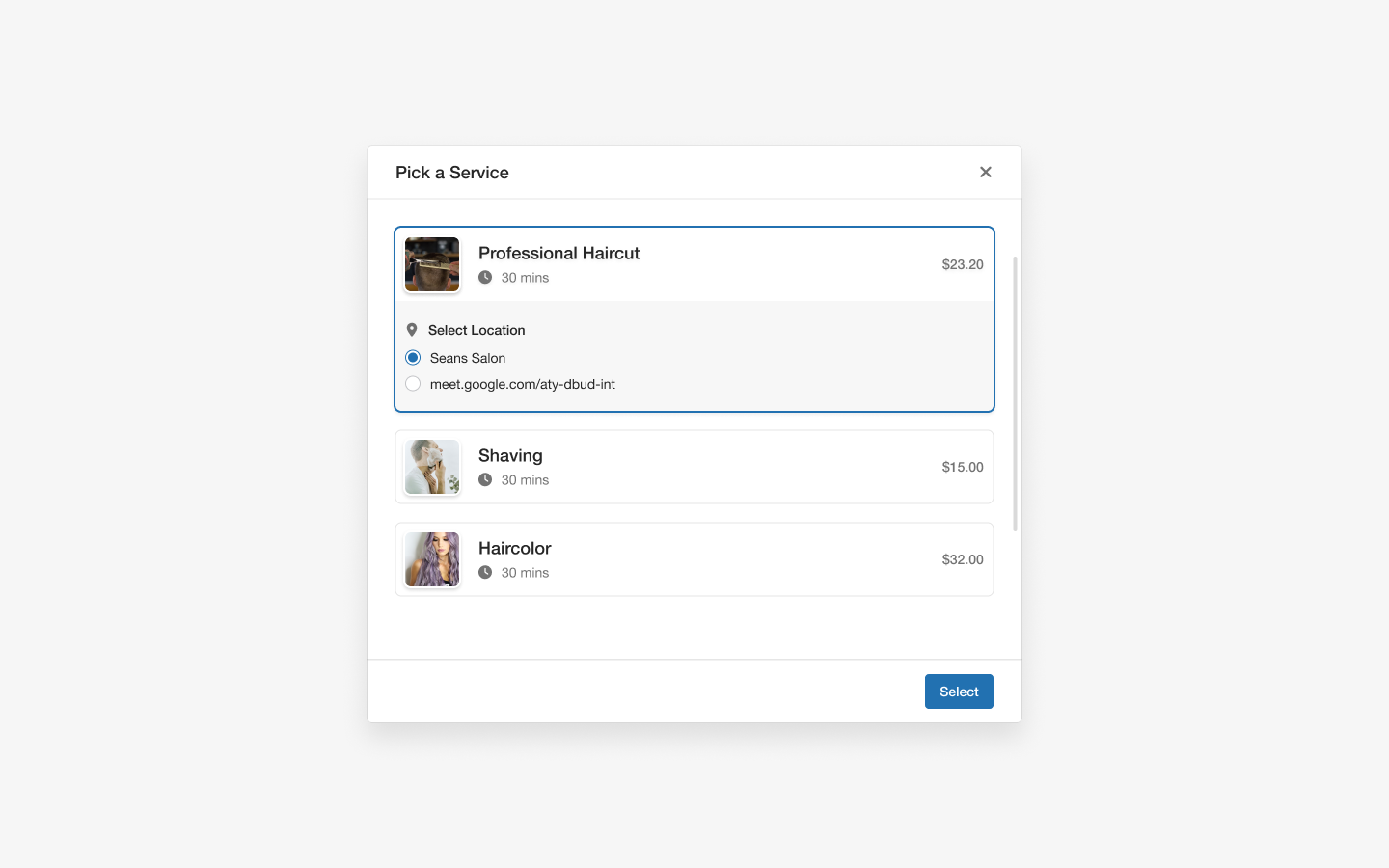
Task: Click the Seans Salon location label
Action: pyautogui.click(x=468, y=358)
